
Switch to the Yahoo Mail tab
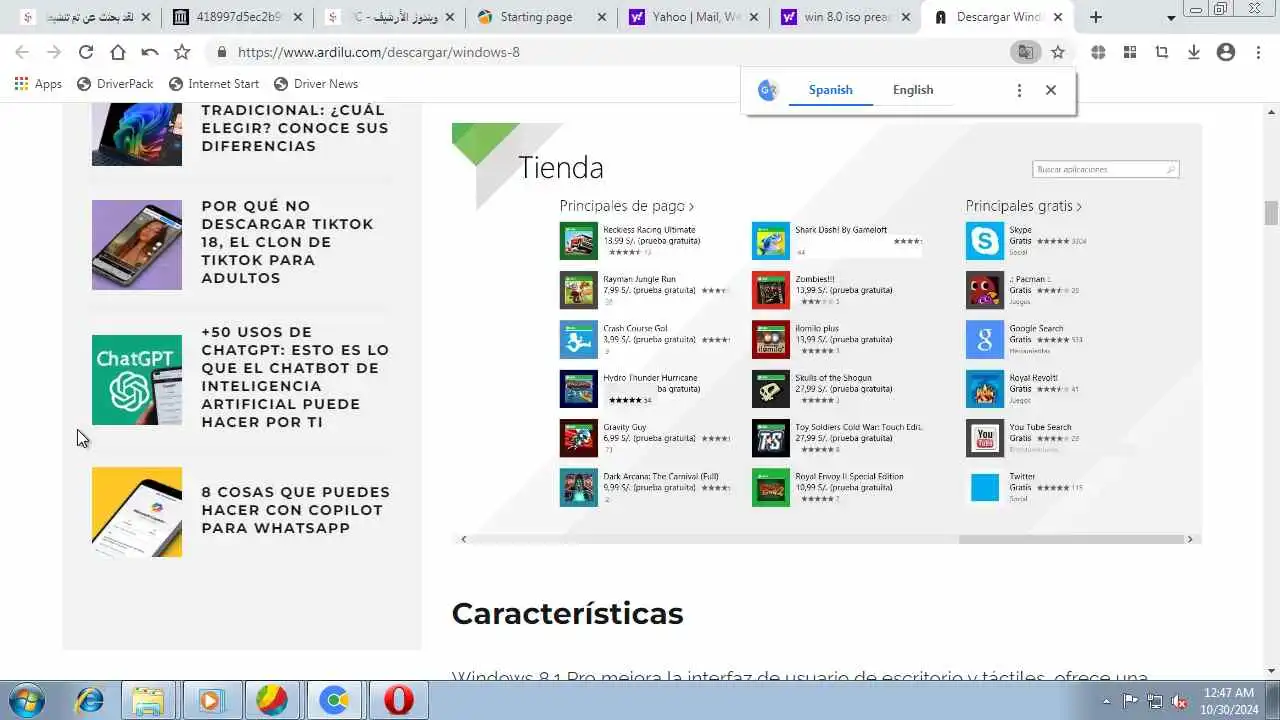point(693,17)
